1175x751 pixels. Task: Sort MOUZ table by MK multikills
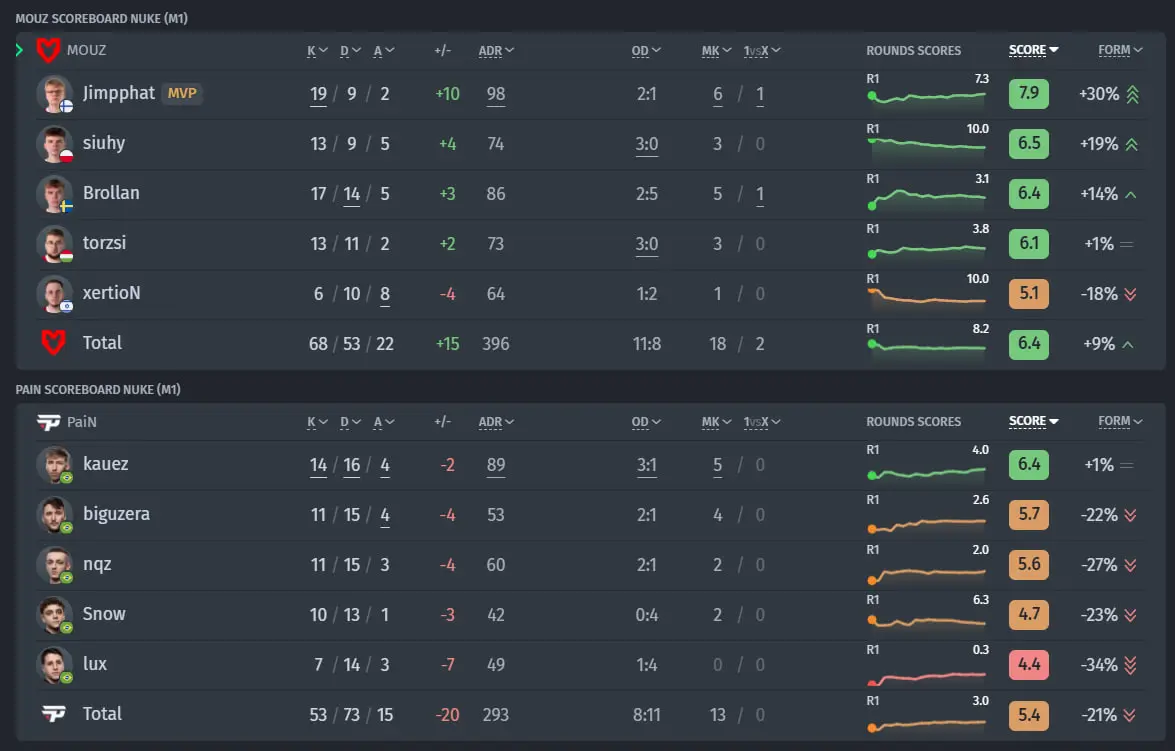(716, 51)
